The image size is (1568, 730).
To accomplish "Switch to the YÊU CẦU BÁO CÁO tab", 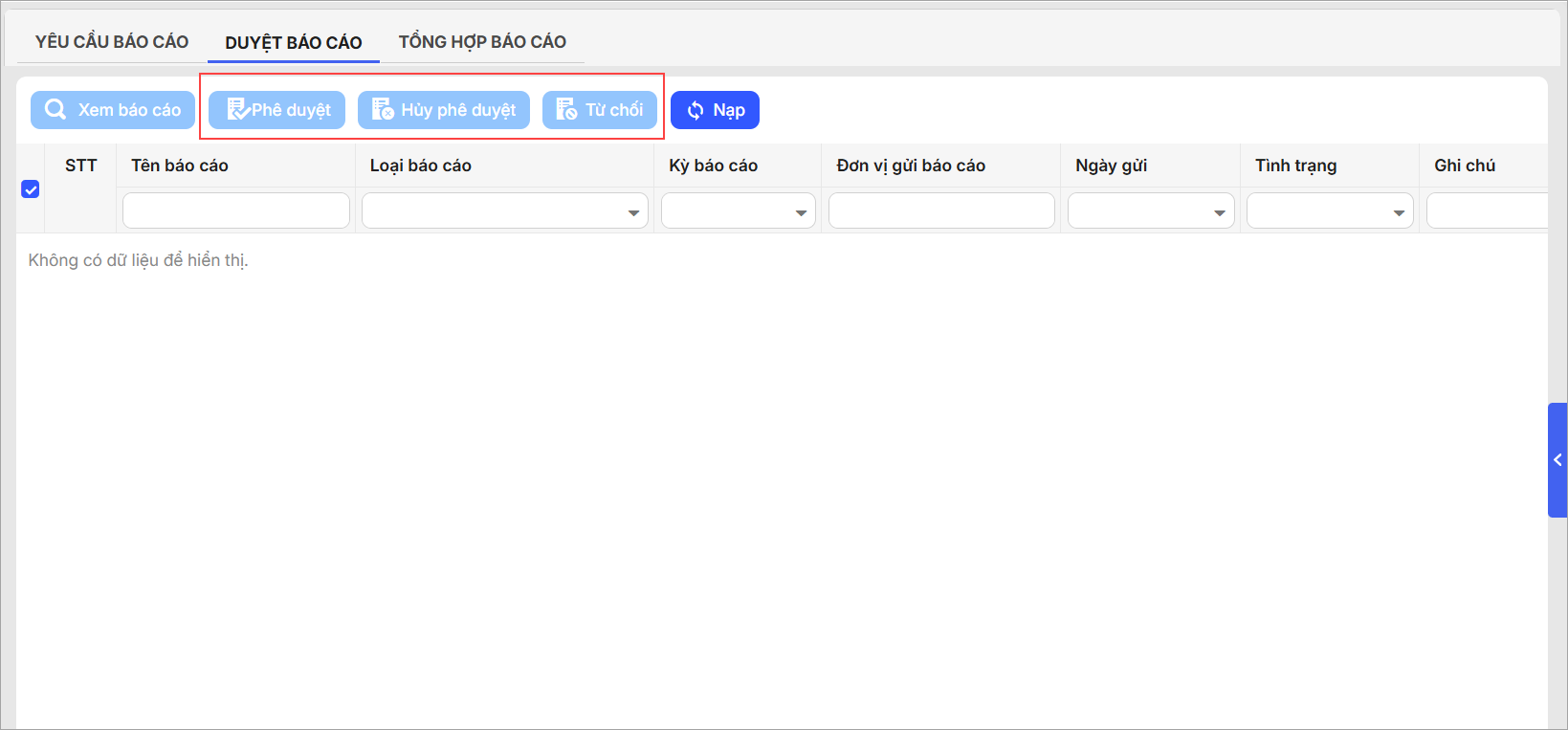I will (x=112, y=42).
